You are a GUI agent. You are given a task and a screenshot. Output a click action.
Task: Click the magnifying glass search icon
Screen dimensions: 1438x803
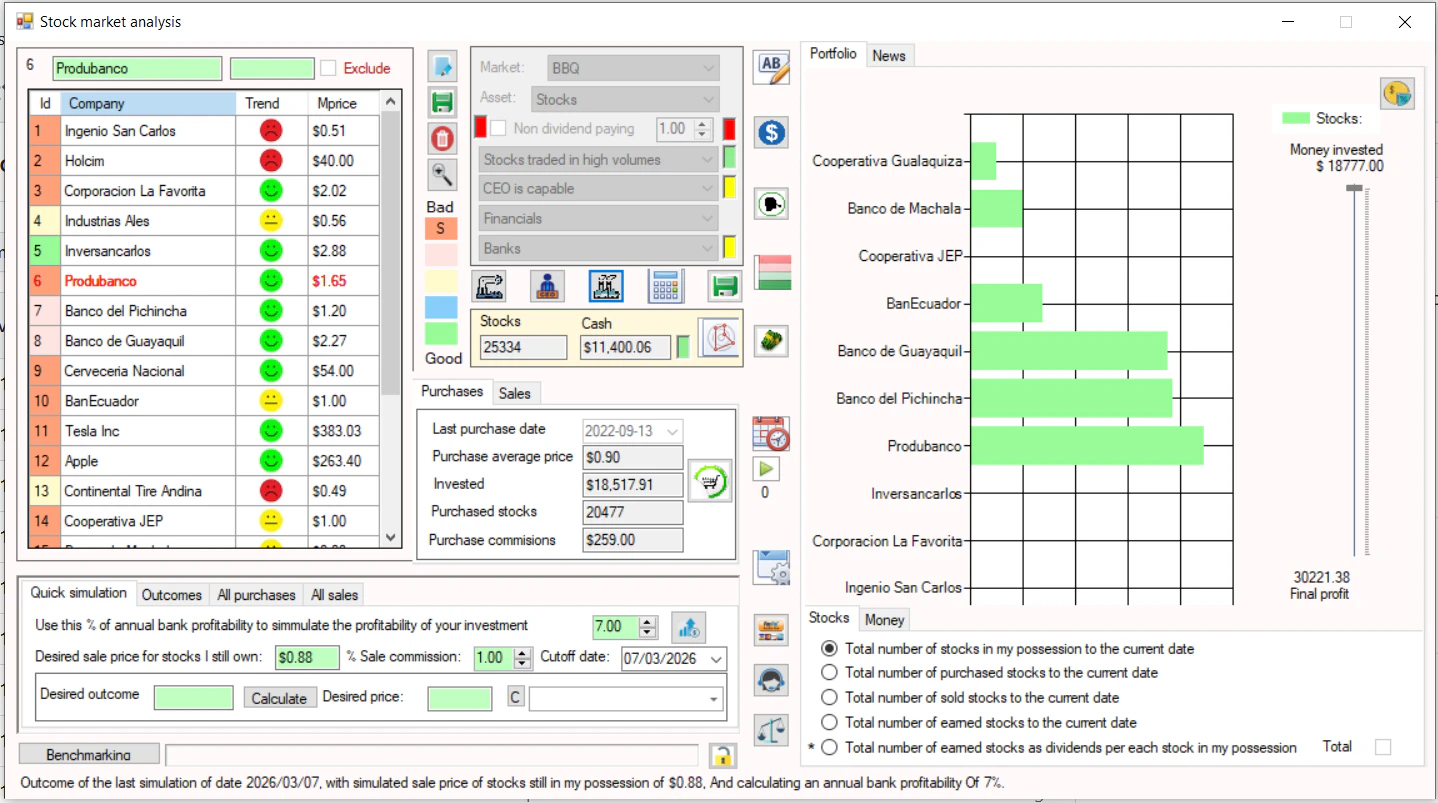(442, 175)
